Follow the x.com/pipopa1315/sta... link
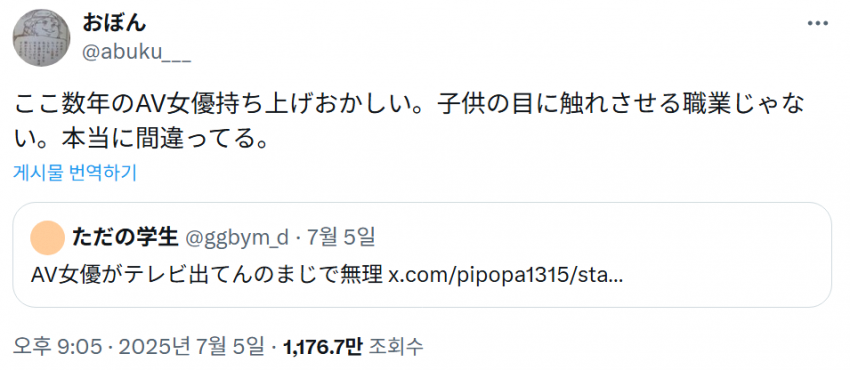This screenshot has height=370, width=850. coord(506,276)
